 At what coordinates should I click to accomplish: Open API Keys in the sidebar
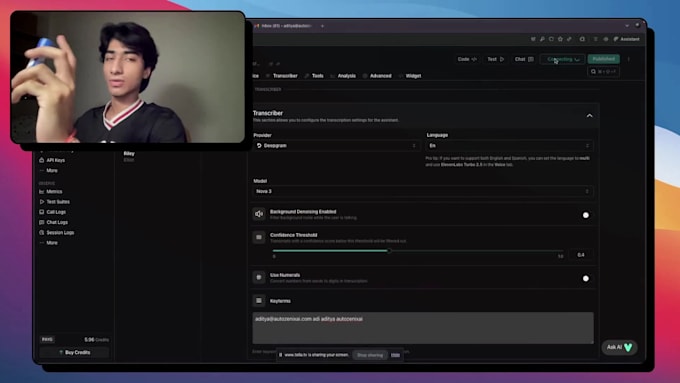click(x=52, y=160)
